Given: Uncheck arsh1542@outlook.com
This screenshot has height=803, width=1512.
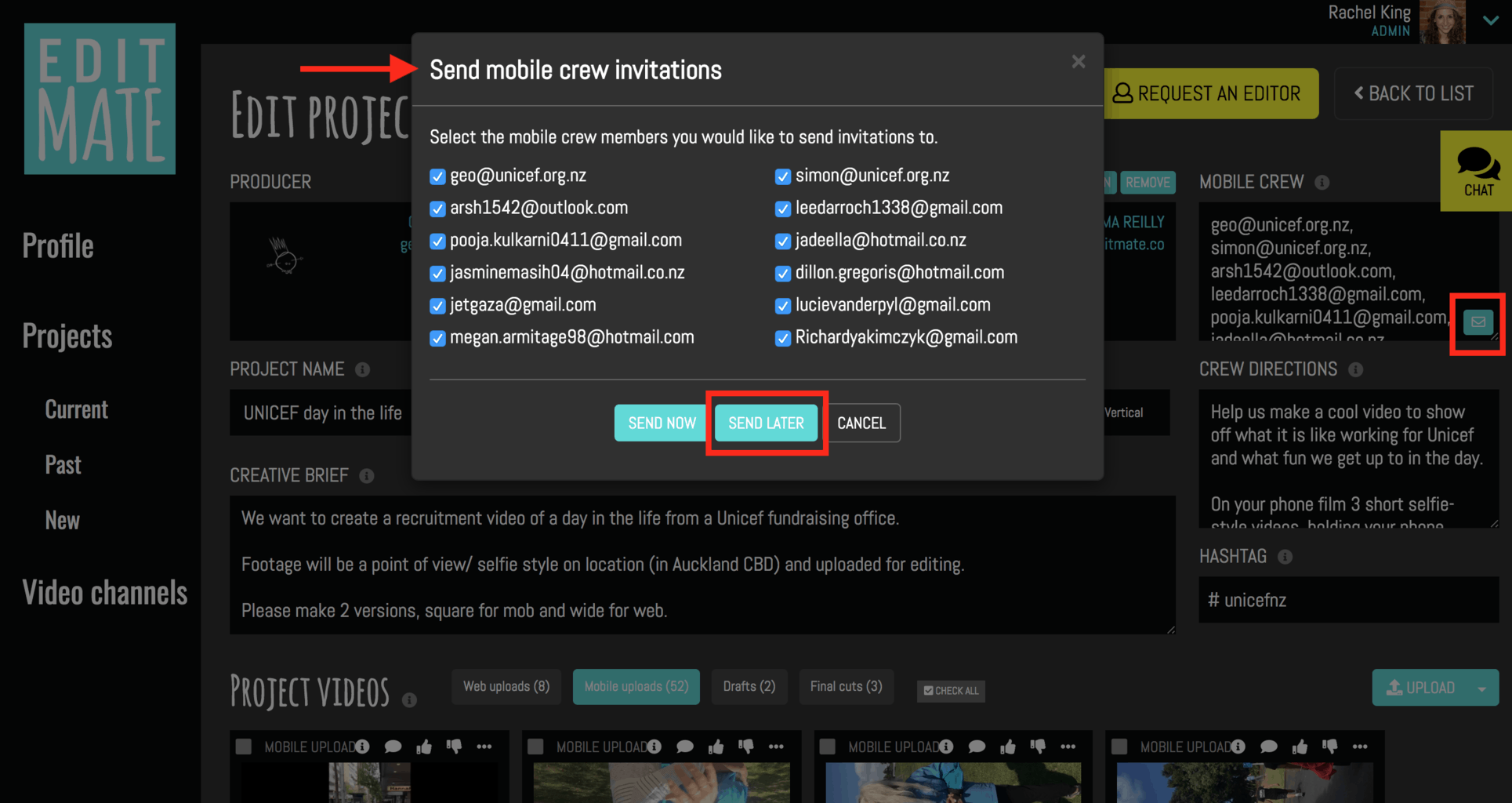Looking at the screenshot, I should [437, 209].
